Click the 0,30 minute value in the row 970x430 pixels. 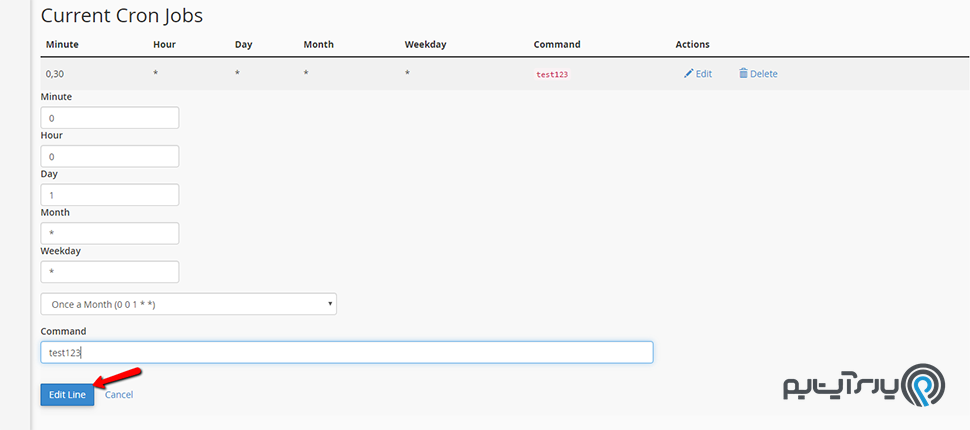[55, 74]
